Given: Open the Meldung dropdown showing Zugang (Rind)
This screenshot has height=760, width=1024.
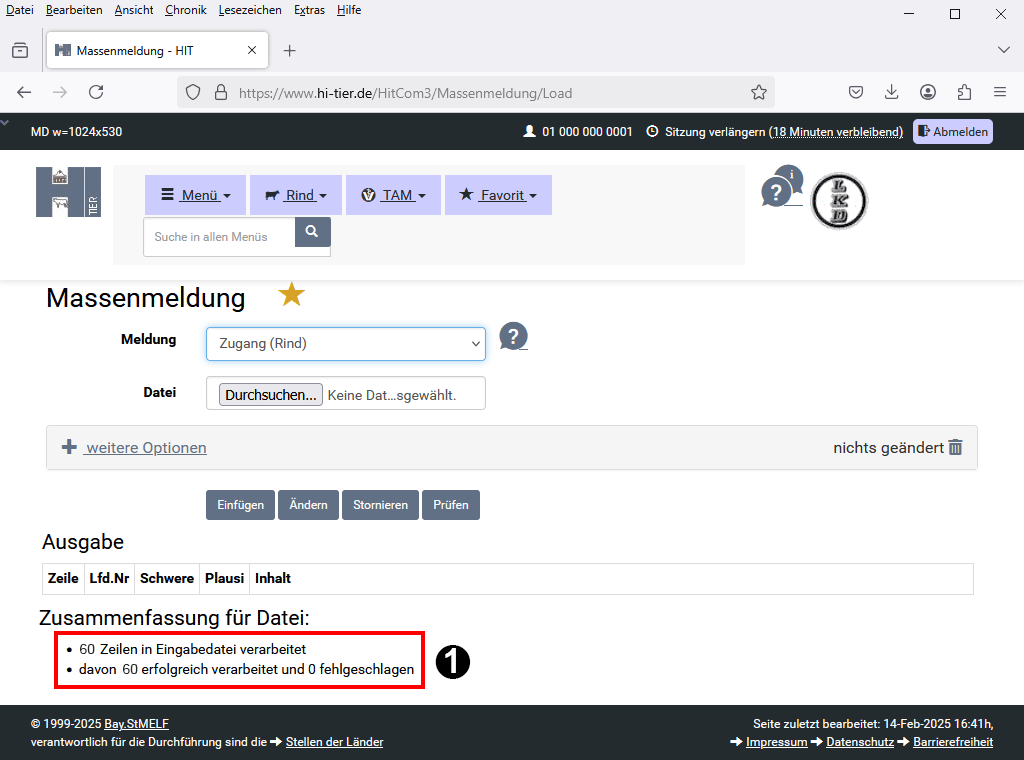Looking at the screenshot, I should (x=345, y=343).
